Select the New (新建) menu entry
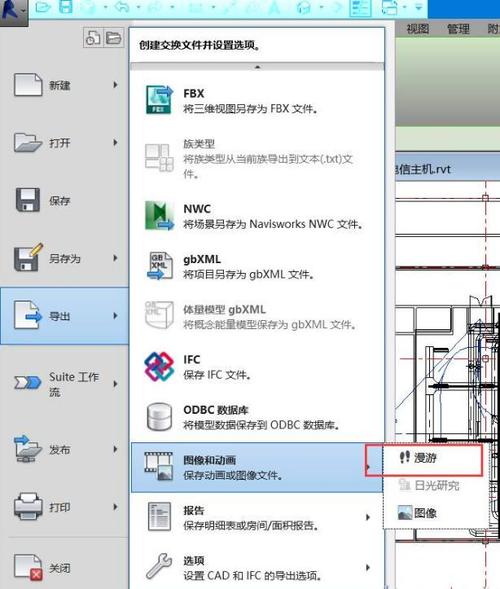This screenshot has width=500, height=589. pos(64,85)
